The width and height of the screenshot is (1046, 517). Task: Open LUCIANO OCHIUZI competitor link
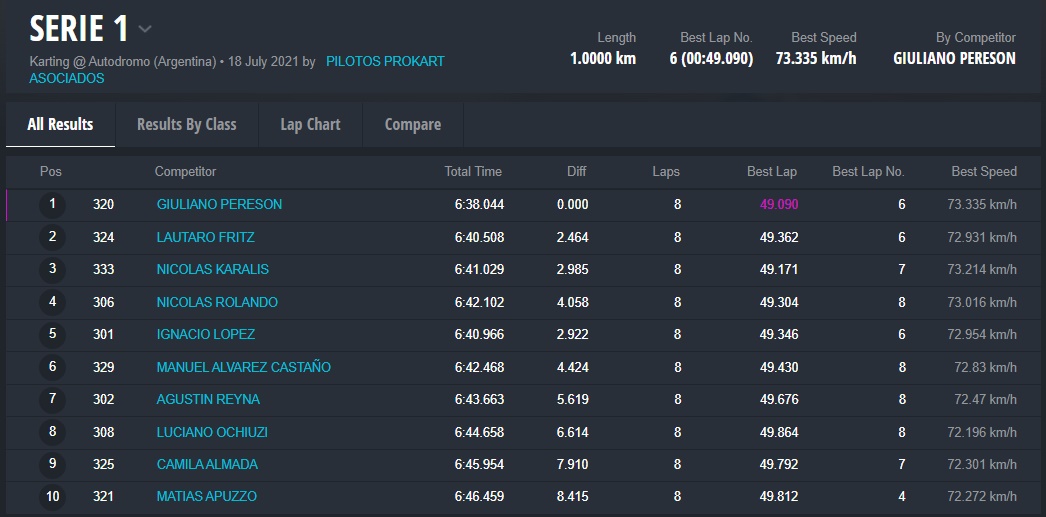pyautogui.click(x=212, y=432)
